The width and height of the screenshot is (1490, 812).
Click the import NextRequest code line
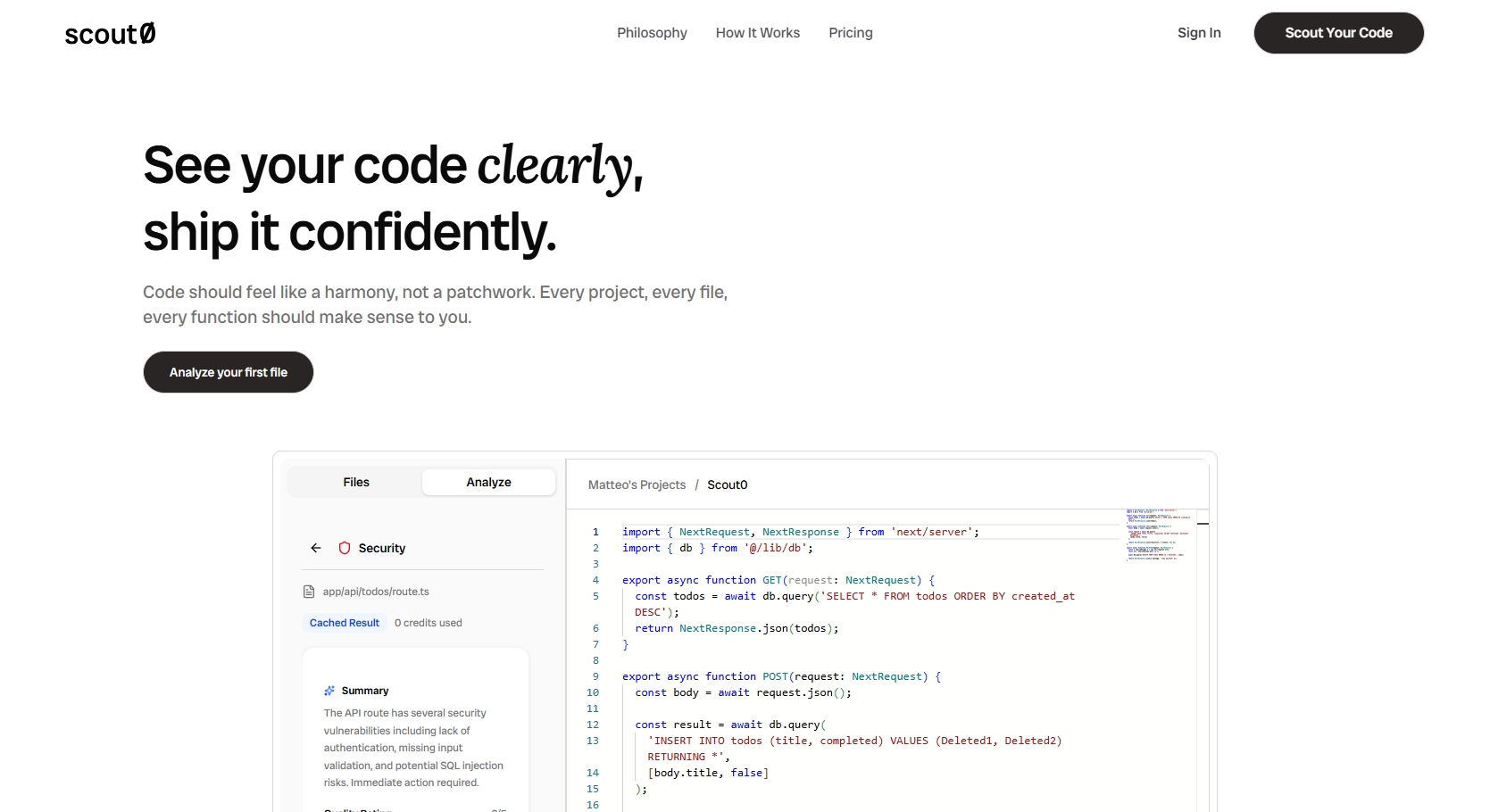[801, 532]
